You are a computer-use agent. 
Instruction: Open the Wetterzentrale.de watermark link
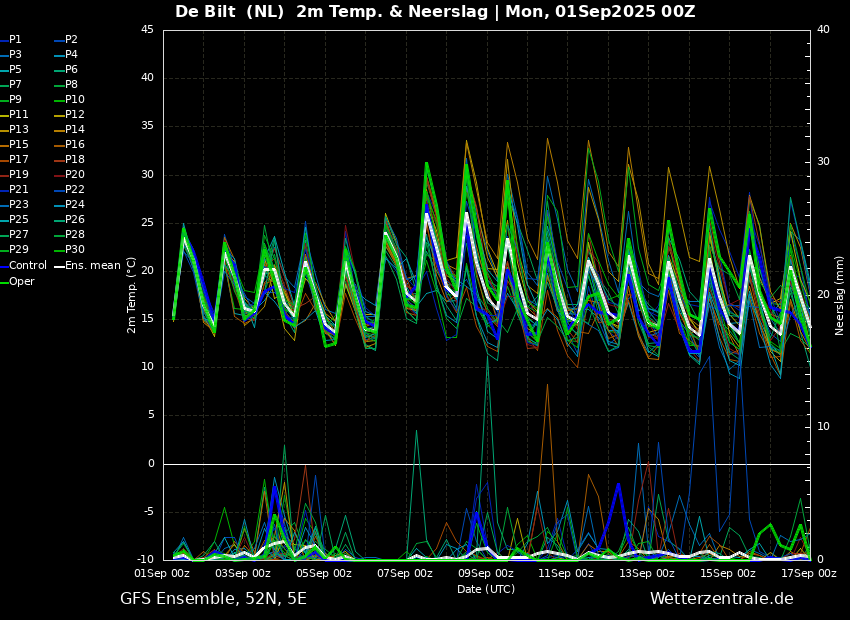[721, 599]
